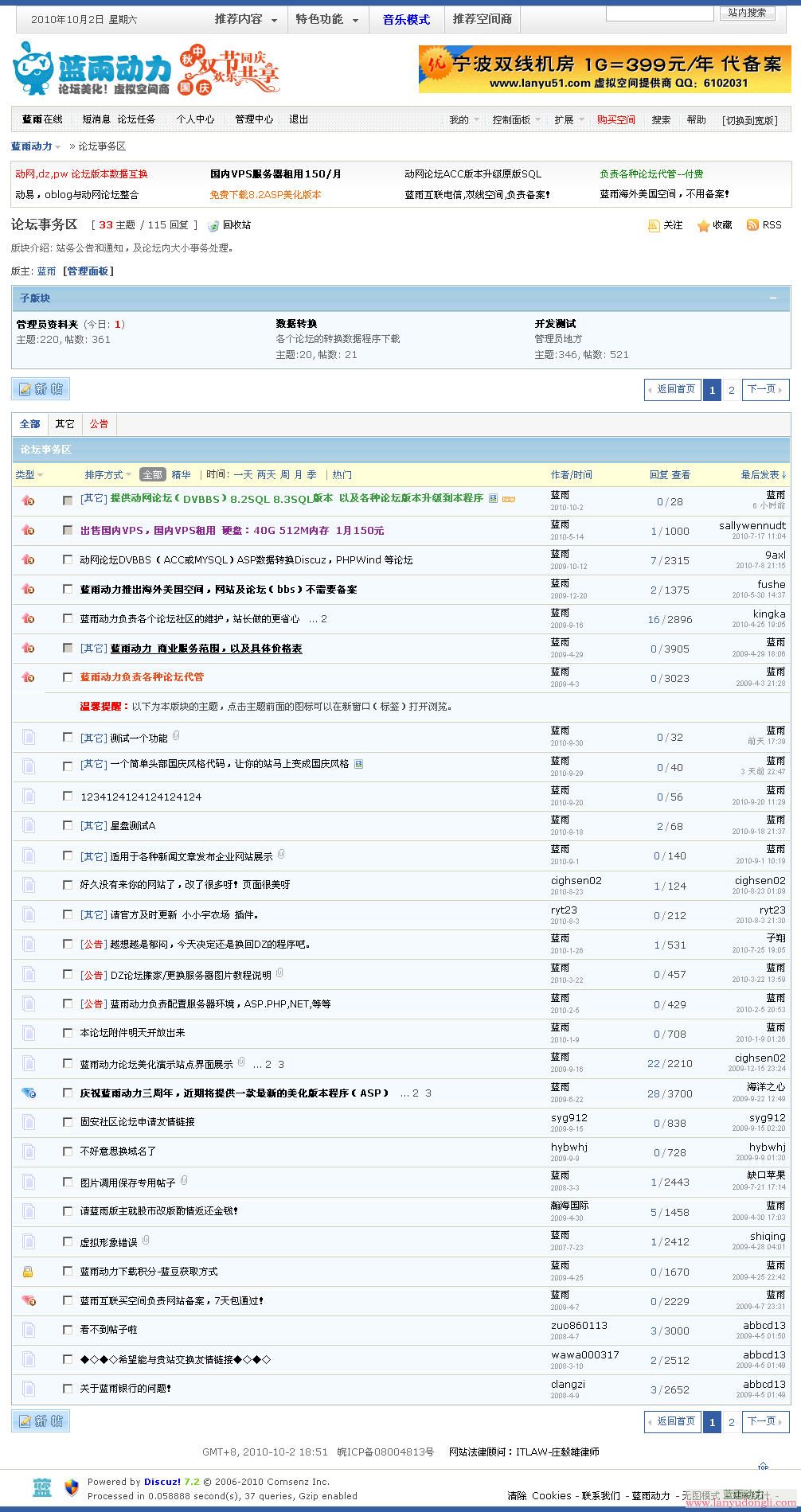Check the box for 星盘测试A thread
Viewport: 801px width, 1512px height.
[x=68, y=825]
